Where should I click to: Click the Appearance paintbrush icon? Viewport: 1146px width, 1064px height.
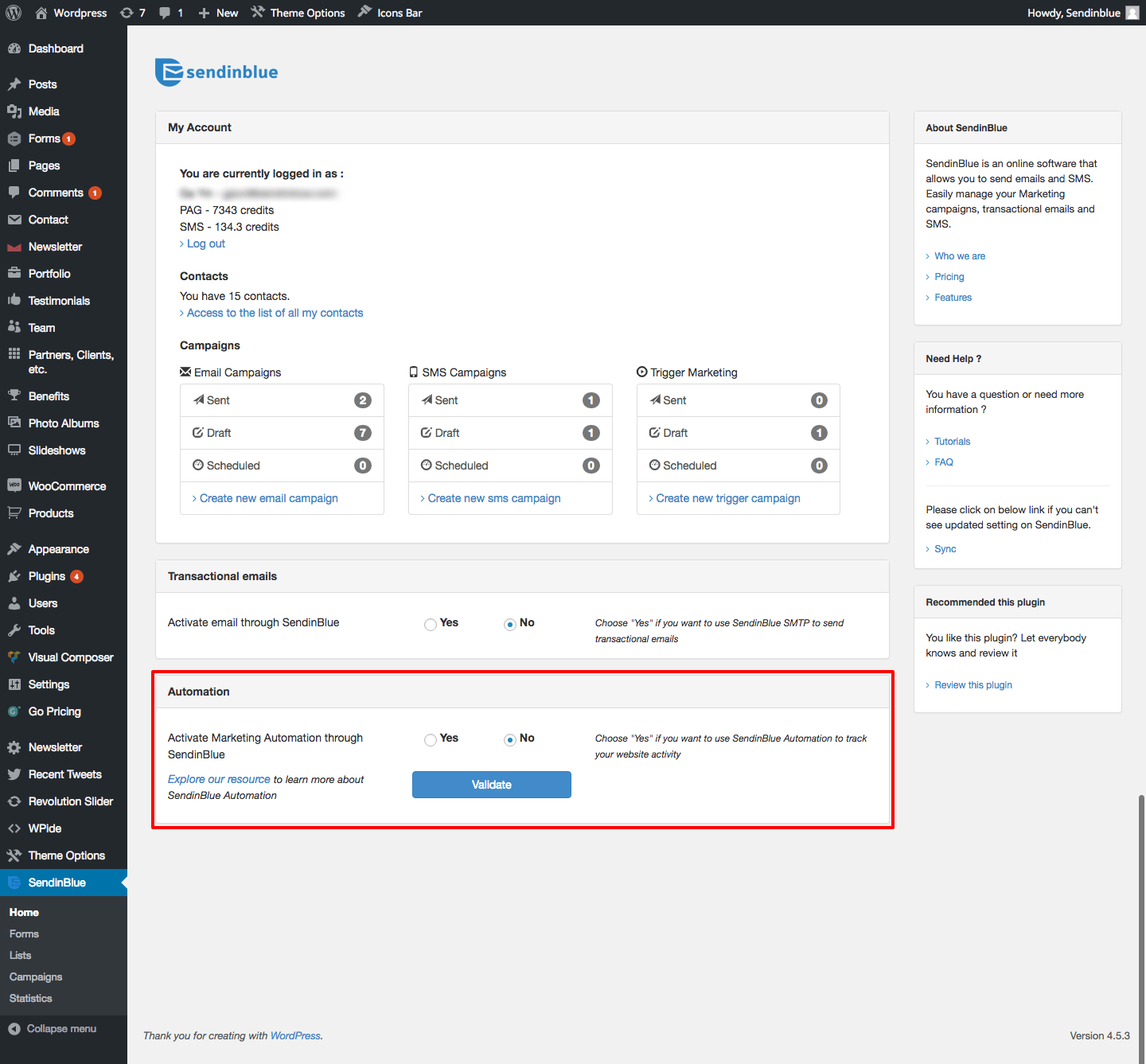point(14,549)
